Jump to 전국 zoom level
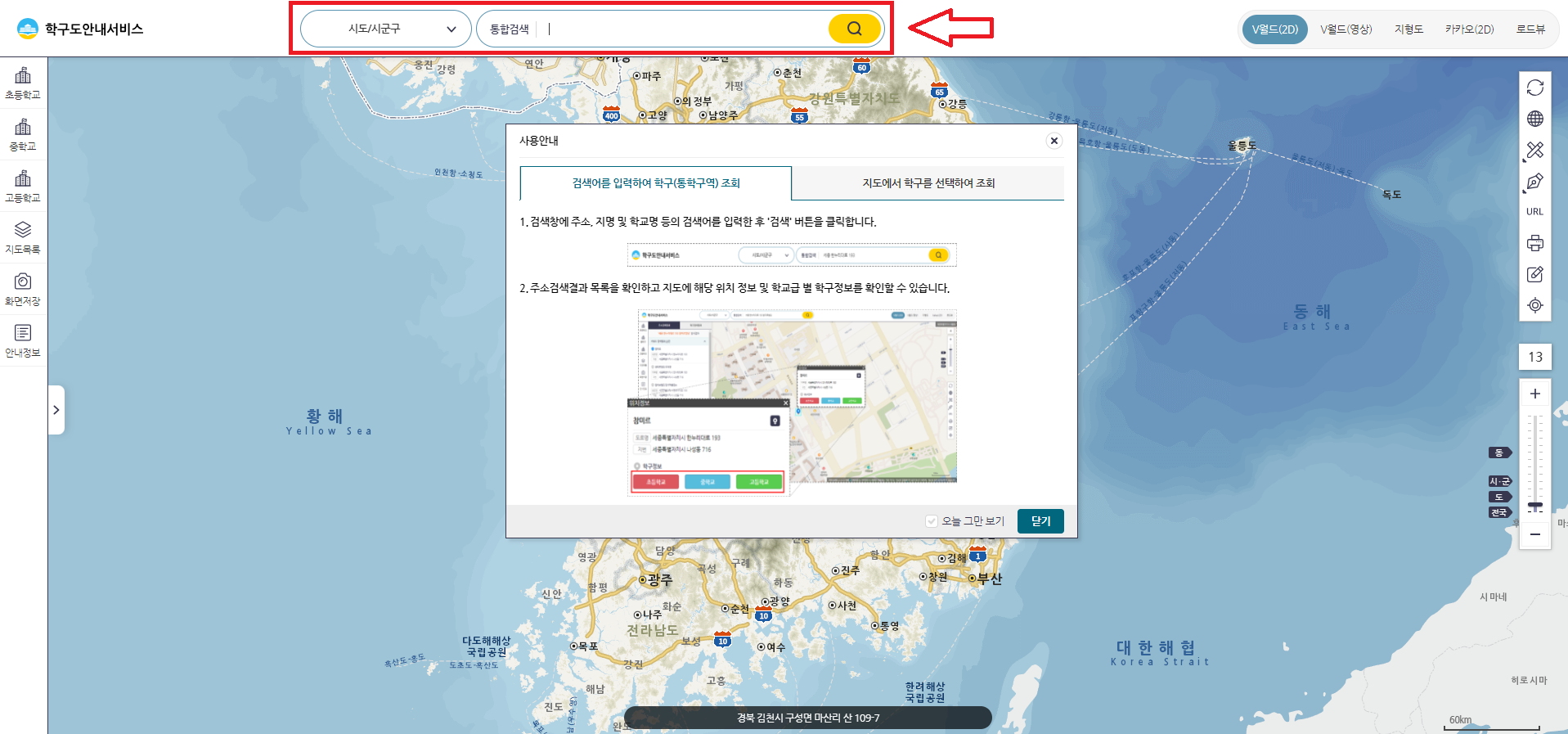The height and width of the screenshot is (734, 1568). [x=1499, y=512]
